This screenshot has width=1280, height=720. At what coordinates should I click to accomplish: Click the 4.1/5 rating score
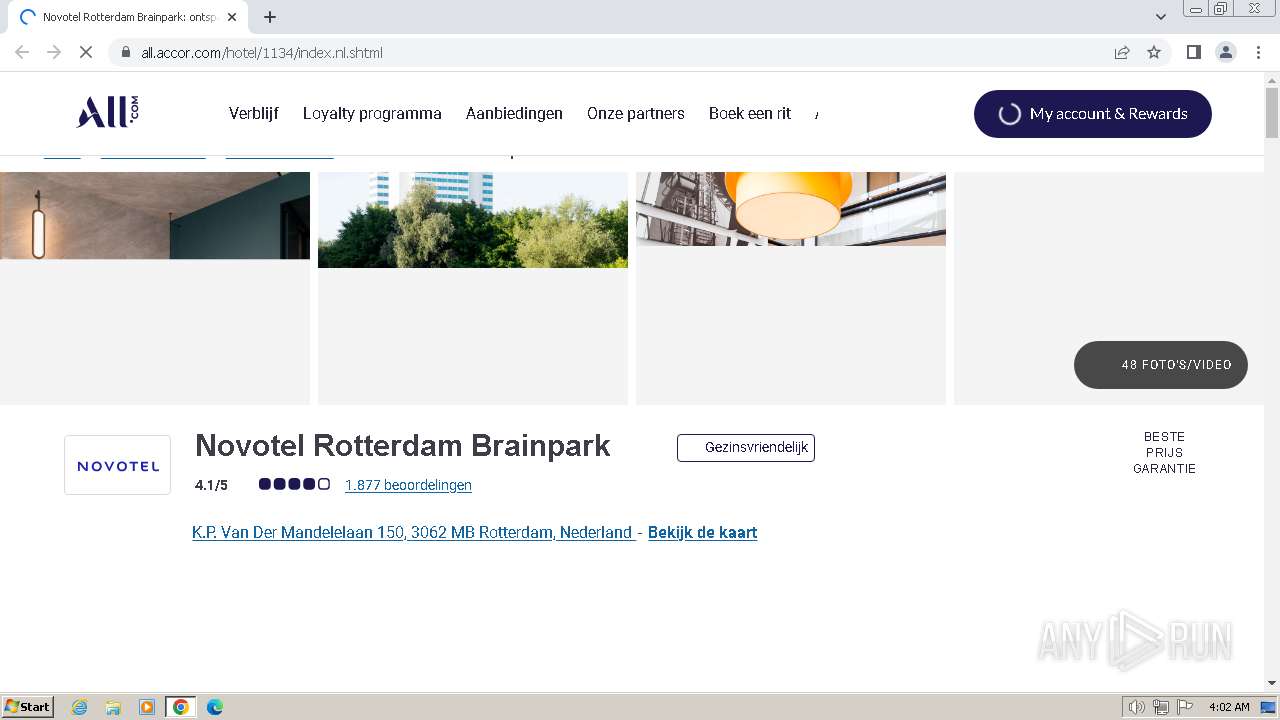(x=211, y=485)
